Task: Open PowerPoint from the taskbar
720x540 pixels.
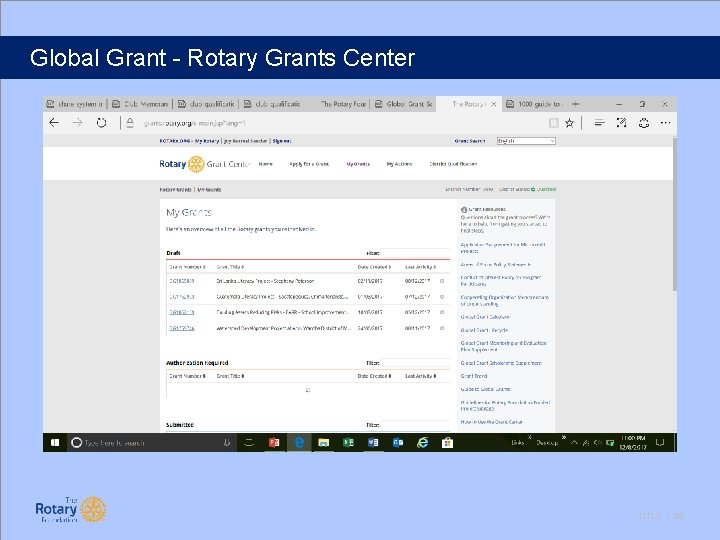Action: pos(274,443)
